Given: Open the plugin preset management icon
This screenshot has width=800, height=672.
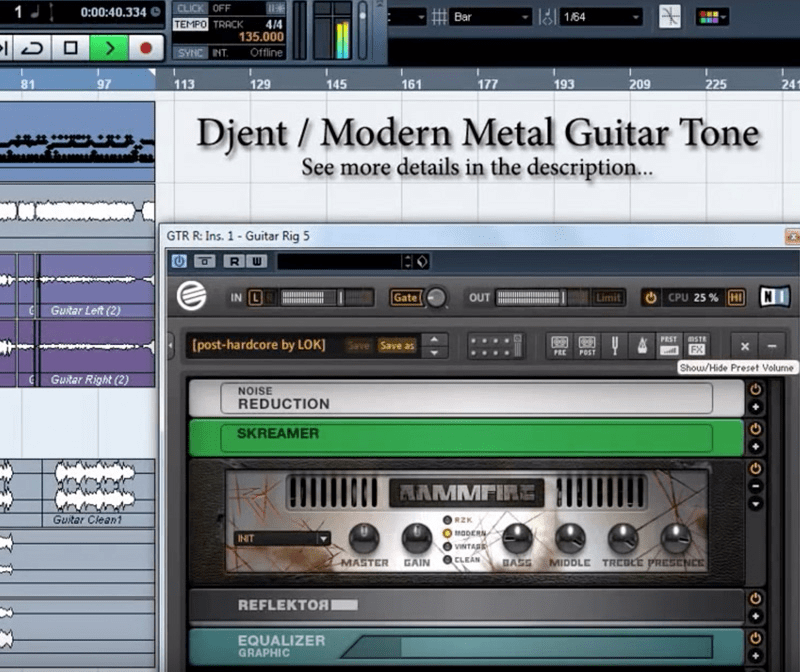Looking at the screenshot, I should click(422, 262).
